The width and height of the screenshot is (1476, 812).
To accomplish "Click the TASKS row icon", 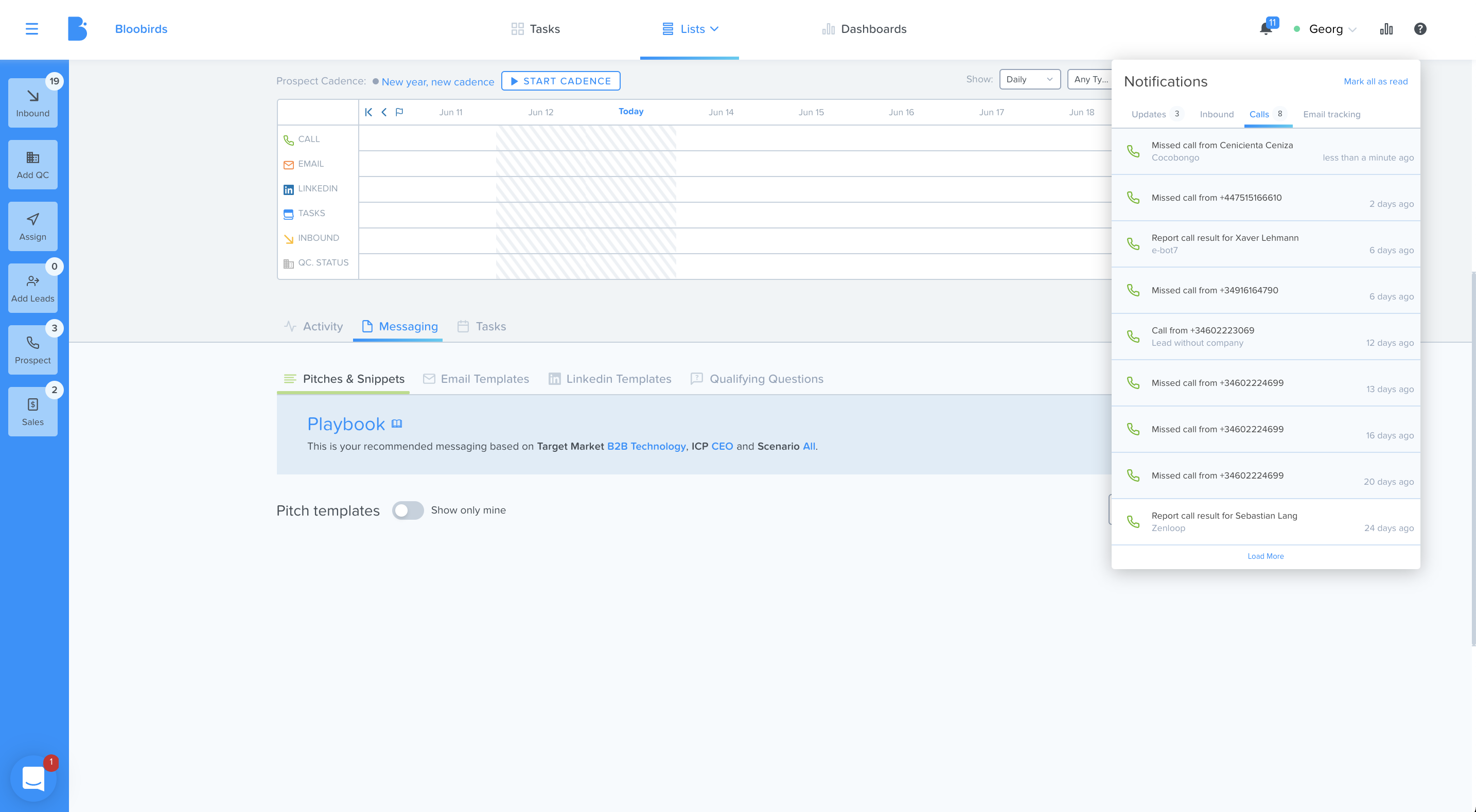I will click(x=288, y=214).
